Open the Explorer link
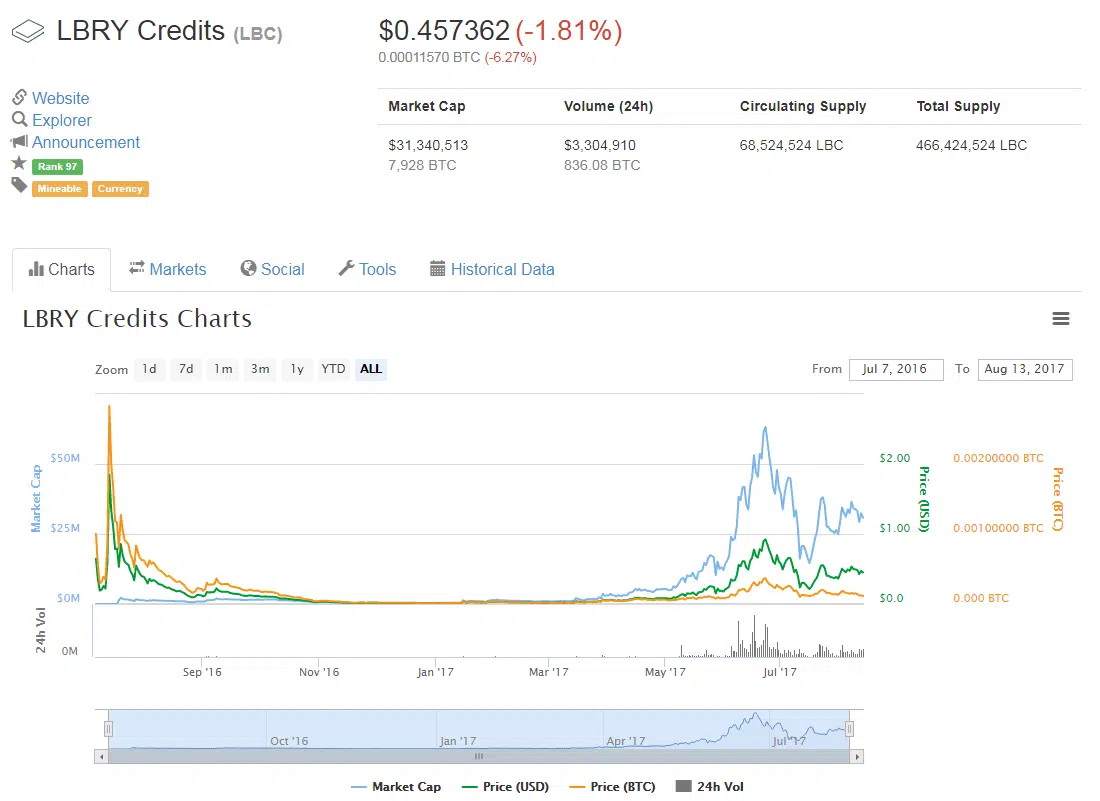This screenshot has height=801, width=1100. pos(62,121)
